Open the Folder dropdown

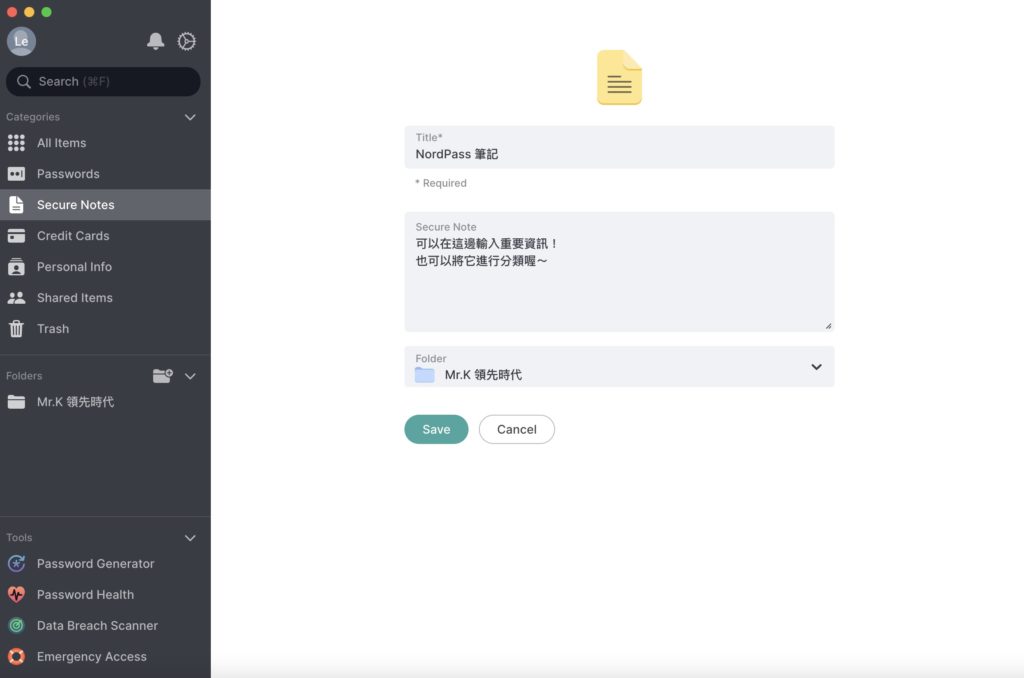pos(619,366)
